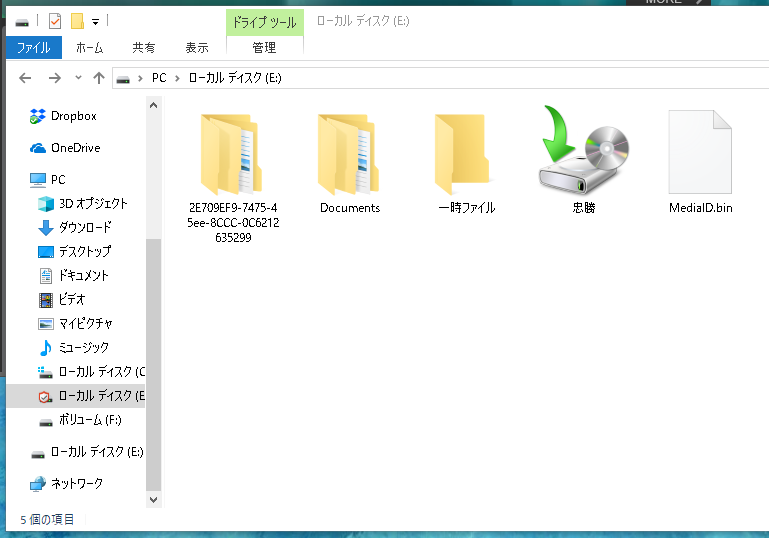769x538 pixels.
Task: Open ダウンロード in the navigation pane
Action: tap(85, 228)
